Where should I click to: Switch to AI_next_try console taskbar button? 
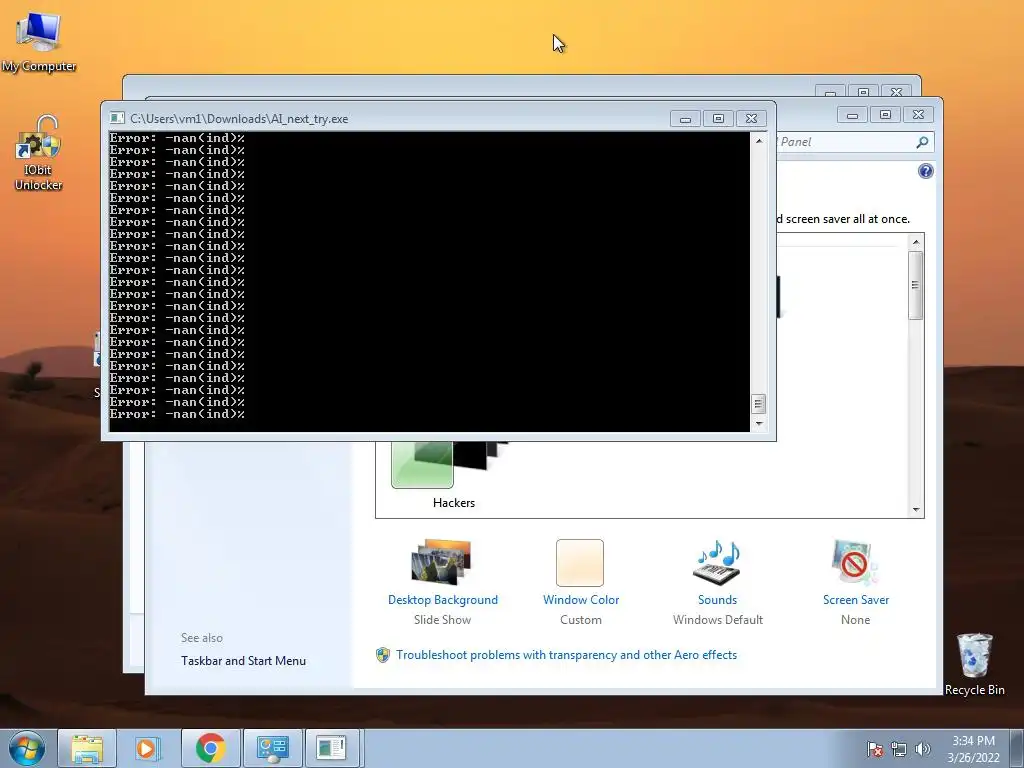(x=332, y=748)
